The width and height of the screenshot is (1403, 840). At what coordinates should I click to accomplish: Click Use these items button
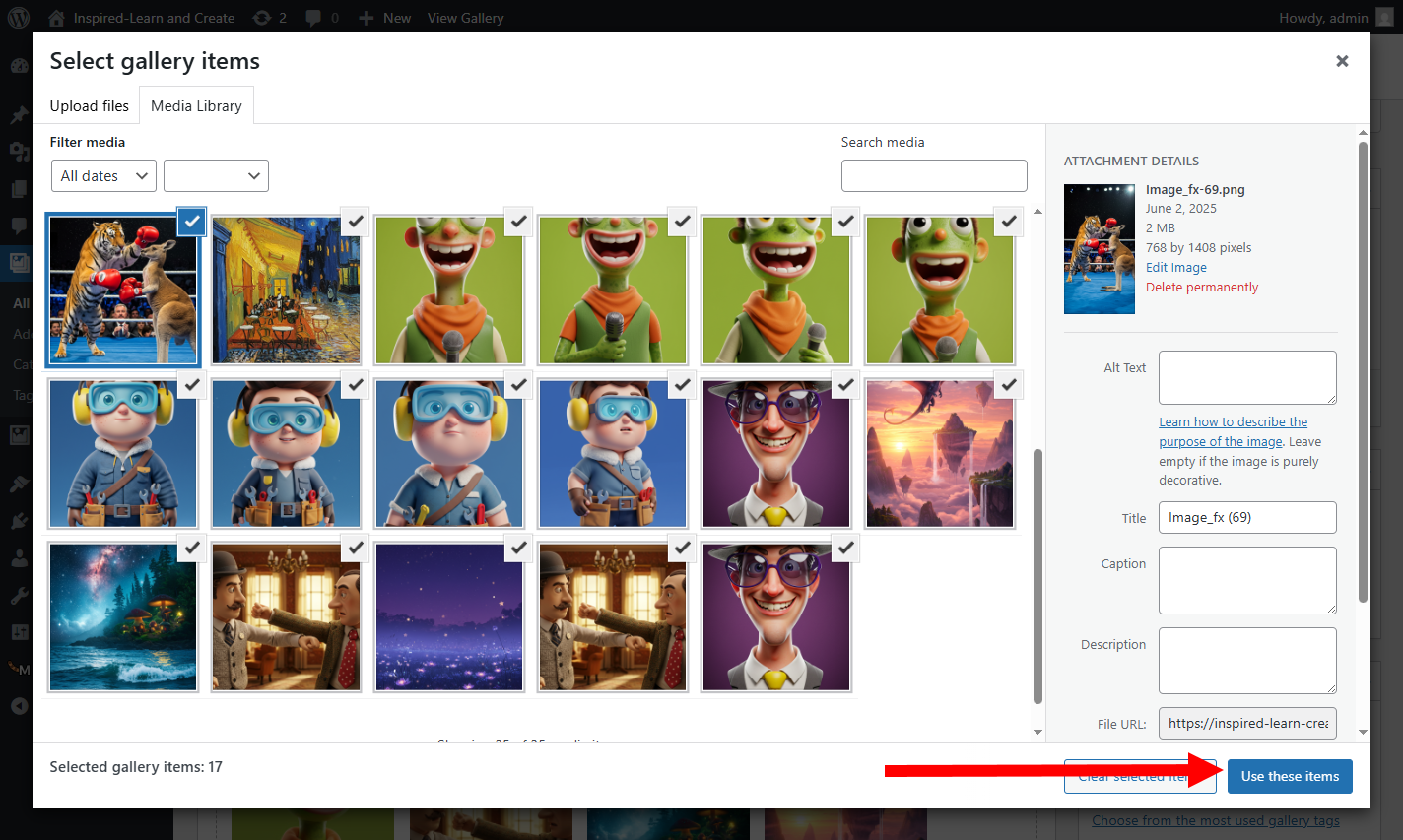[1290, 776]
